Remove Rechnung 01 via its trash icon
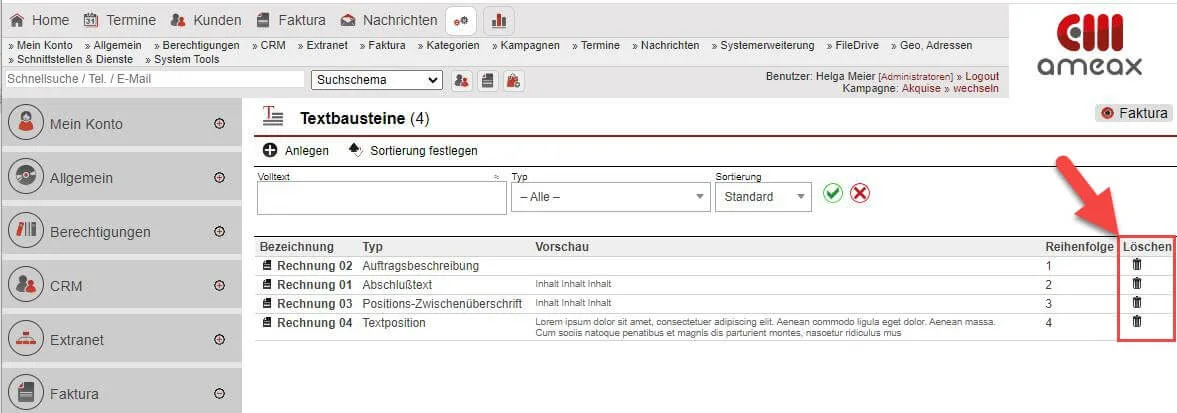1177x413 pixels. click(x=1136, y=284)
